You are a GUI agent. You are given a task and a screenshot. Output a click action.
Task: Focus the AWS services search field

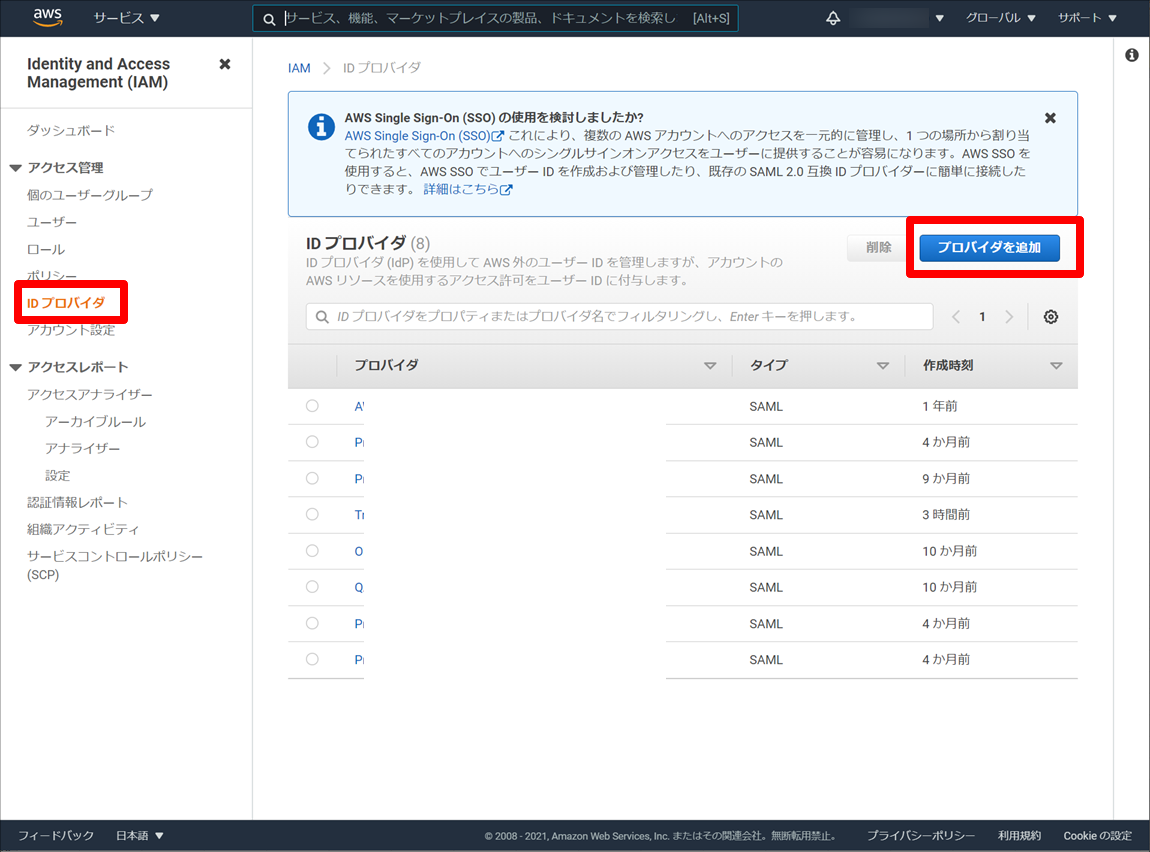495,18
